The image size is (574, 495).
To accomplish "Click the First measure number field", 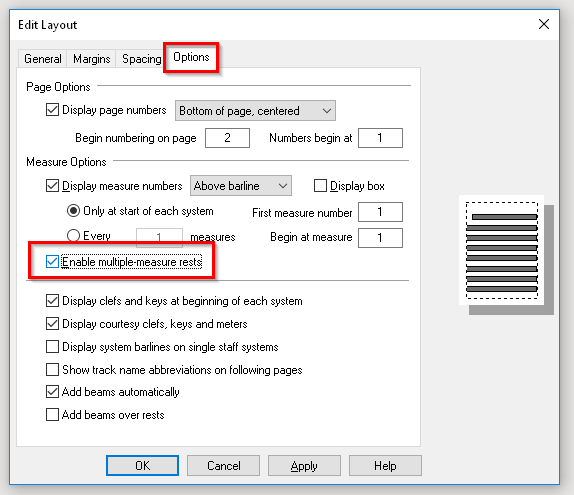I will pos(380,212).
